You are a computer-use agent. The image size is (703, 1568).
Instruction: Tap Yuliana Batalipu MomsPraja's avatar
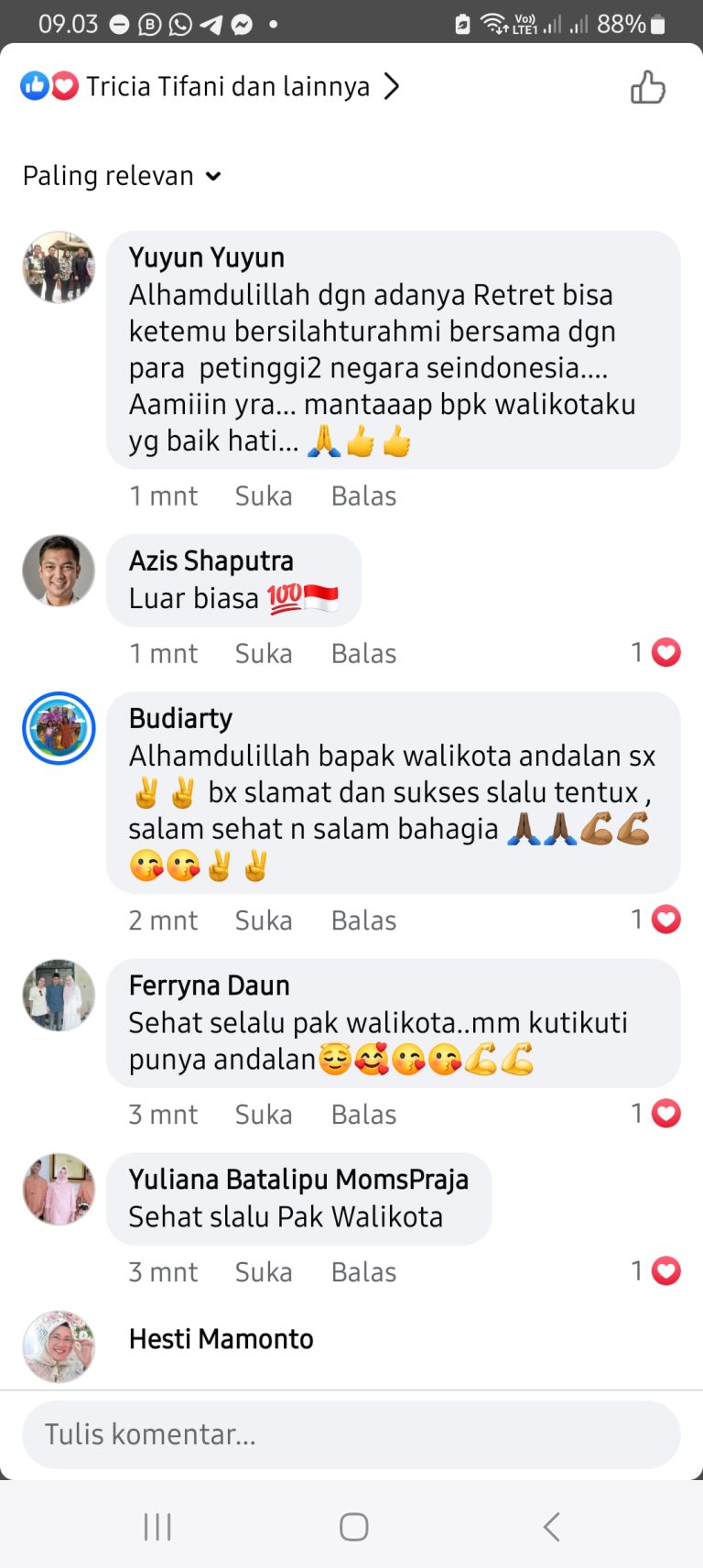pos(59,1190)
